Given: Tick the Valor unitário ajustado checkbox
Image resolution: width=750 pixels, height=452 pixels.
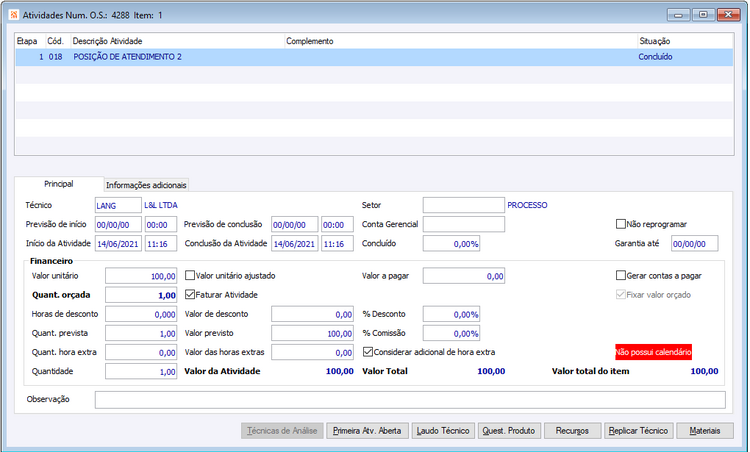Looking at the screenshot, I should (191, 275).
